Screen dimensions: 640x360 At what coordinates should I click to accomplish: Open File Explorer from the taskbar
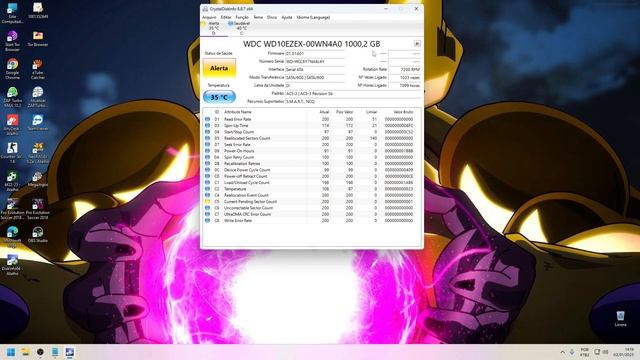pos(25,352)
